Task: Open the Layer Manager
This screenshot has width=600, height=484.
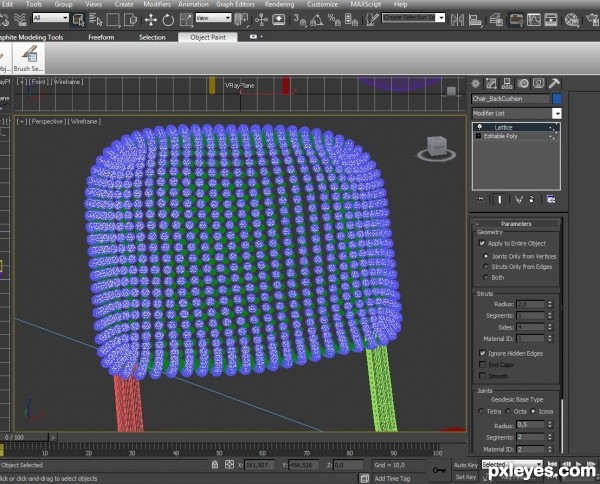Action: [496, 20]
